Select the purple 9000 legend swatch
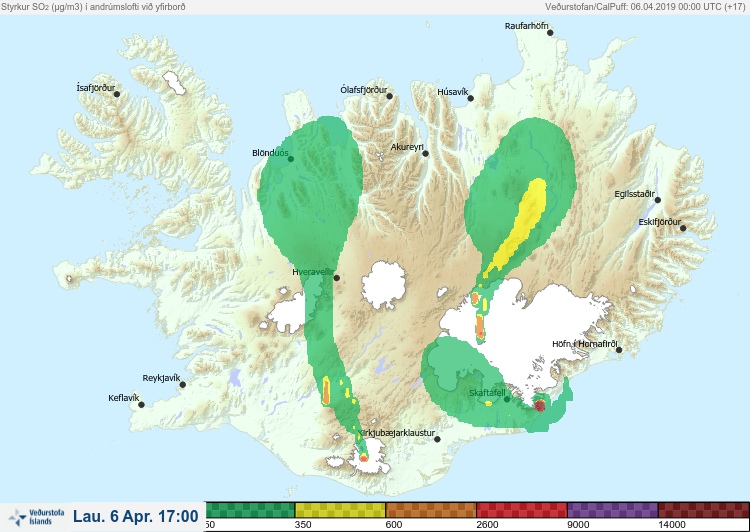The image size is (750, 532). tap(613, 510)
